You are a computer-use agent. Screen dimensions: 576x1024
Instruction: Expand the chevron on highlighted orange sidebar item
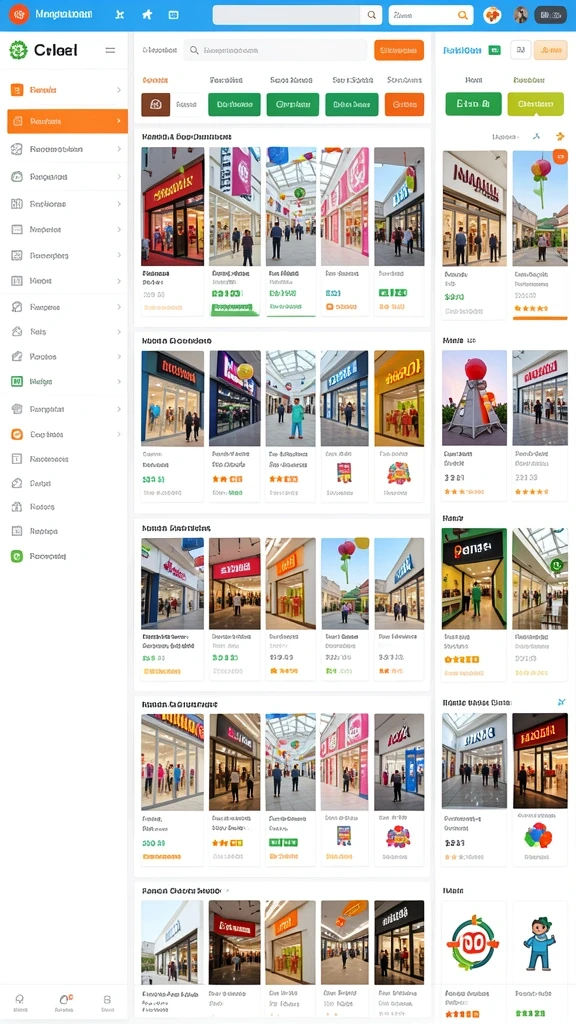pyautogui.click(x=118, y=121)
